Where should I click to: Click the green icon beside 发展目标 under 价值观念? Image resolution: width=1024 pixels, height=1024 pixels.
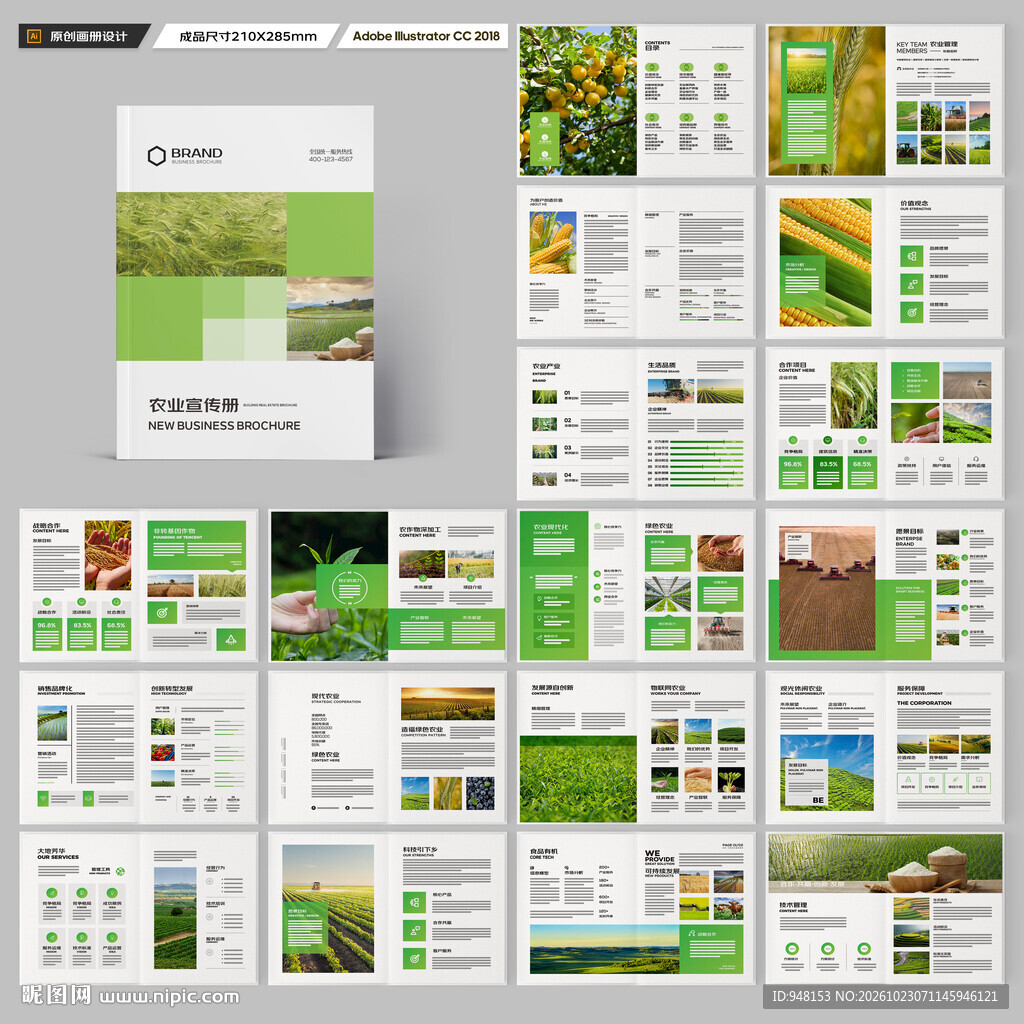point(912,284)
